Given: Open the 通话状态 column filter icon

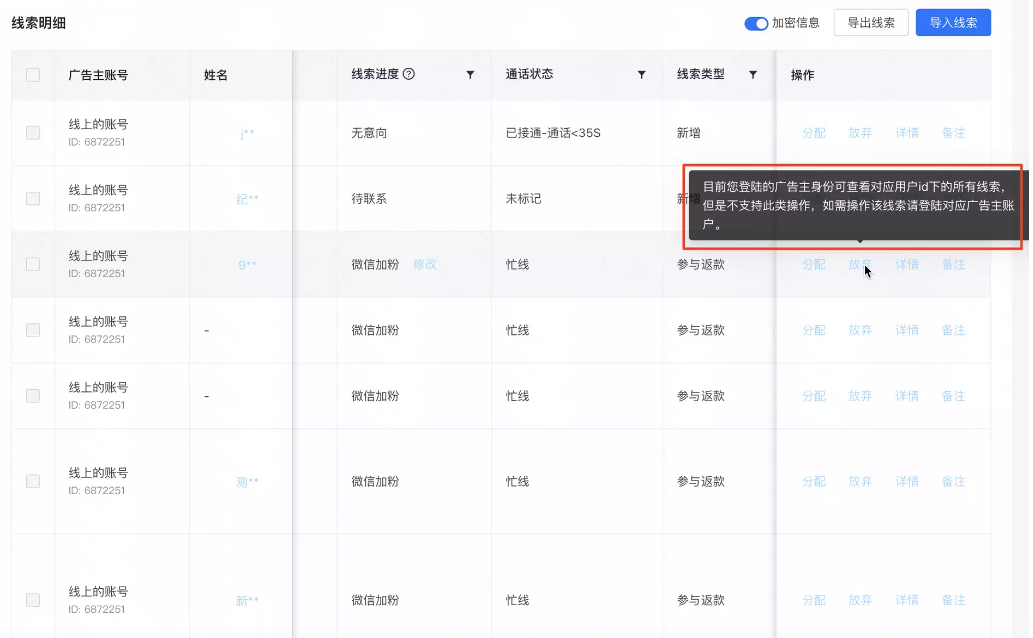Looking at the screenshot, I should (643, 75).
